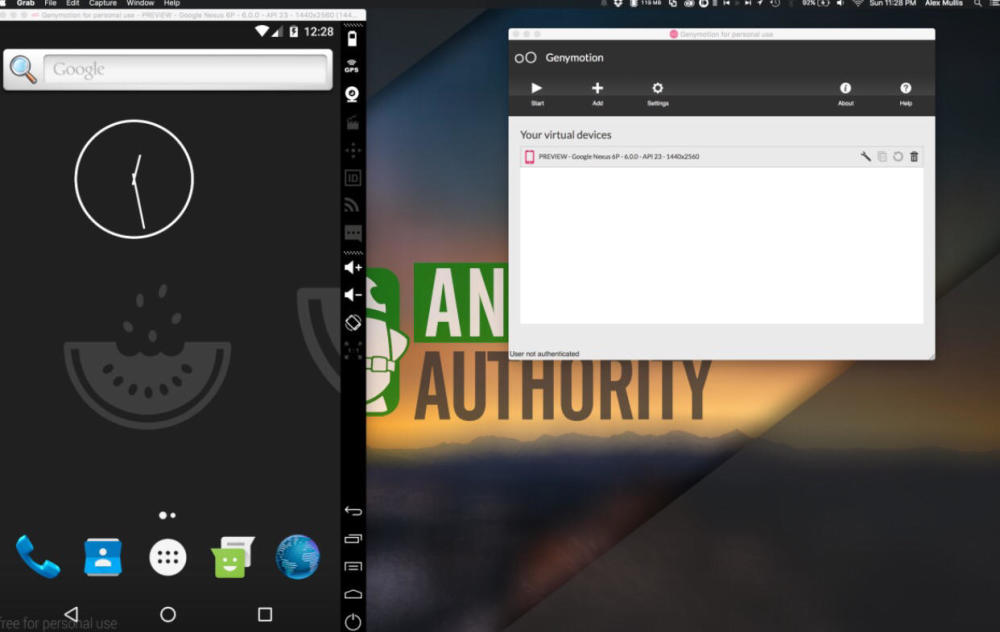1000x632 pixels.
Task: Click emulator sidebar Menu button
Action: pyautogui.click(x=353, y=566)
